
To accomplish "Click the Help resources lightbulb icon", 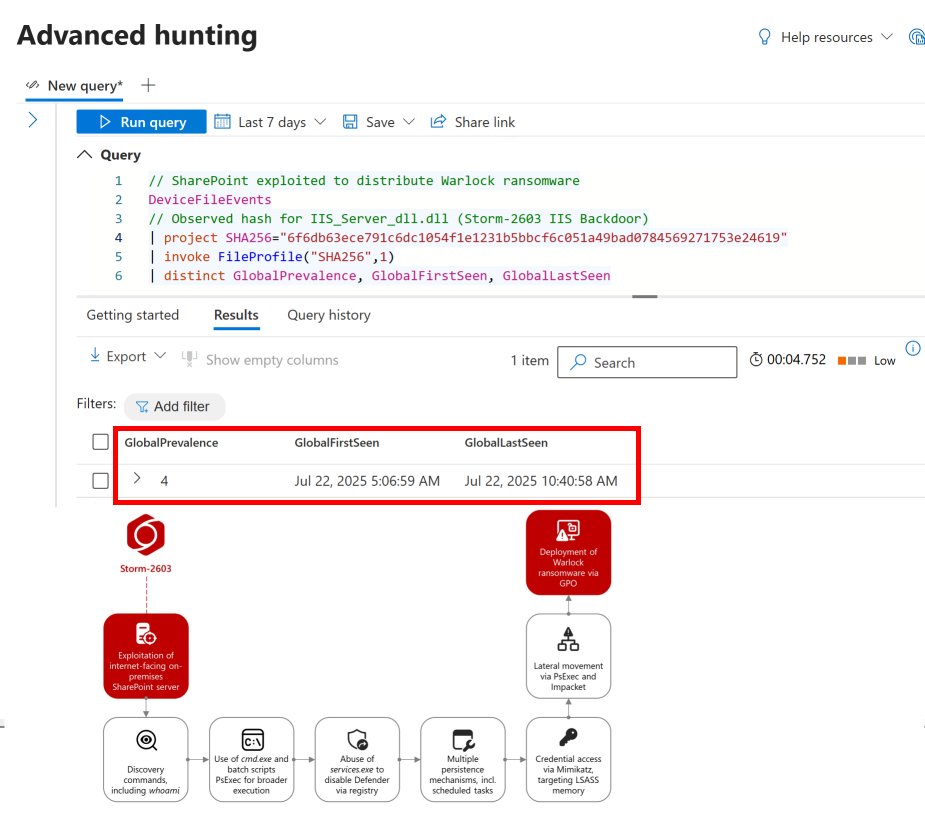I will [x=765, y=37].
